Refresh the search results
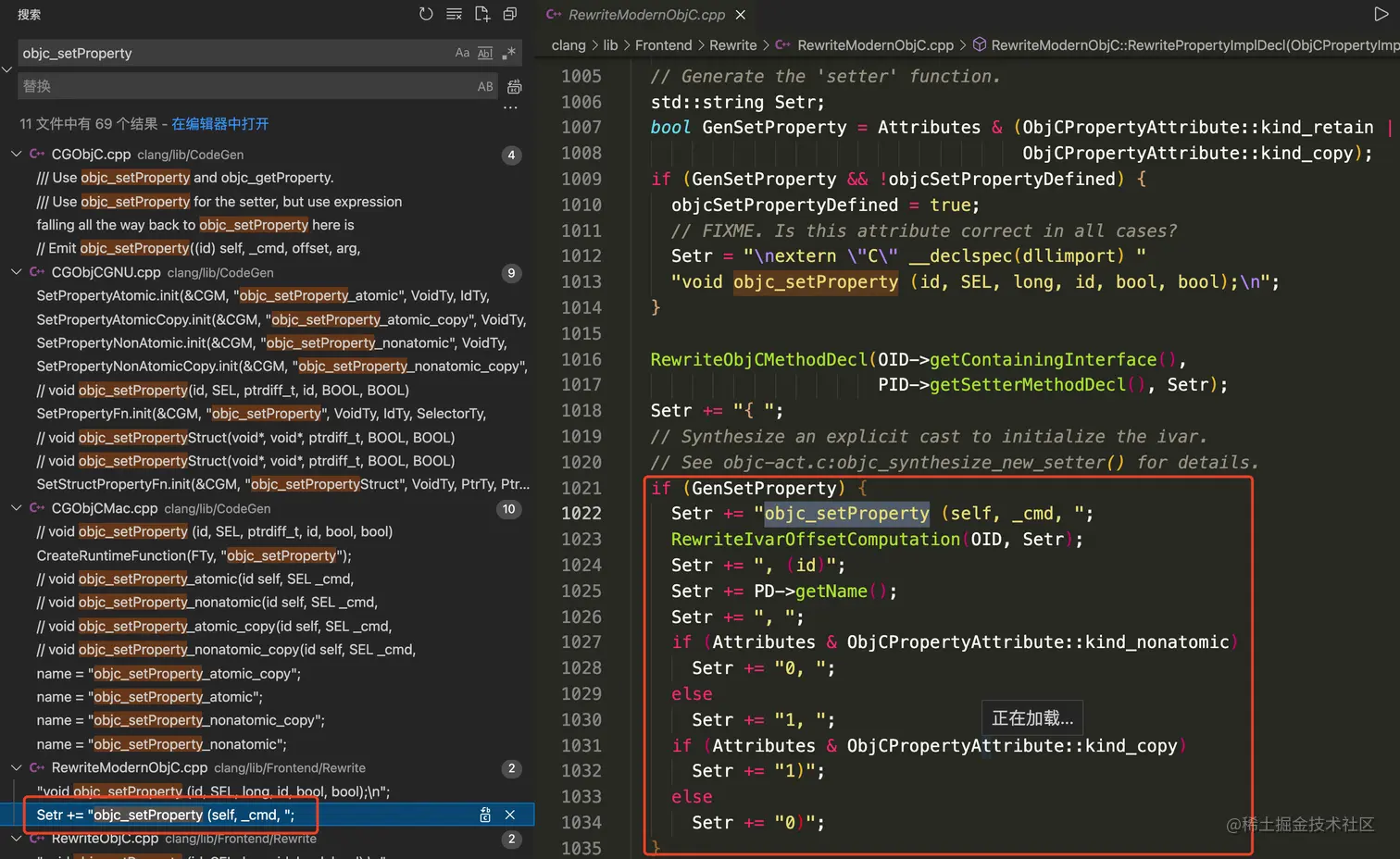 (x=426, y=14)
